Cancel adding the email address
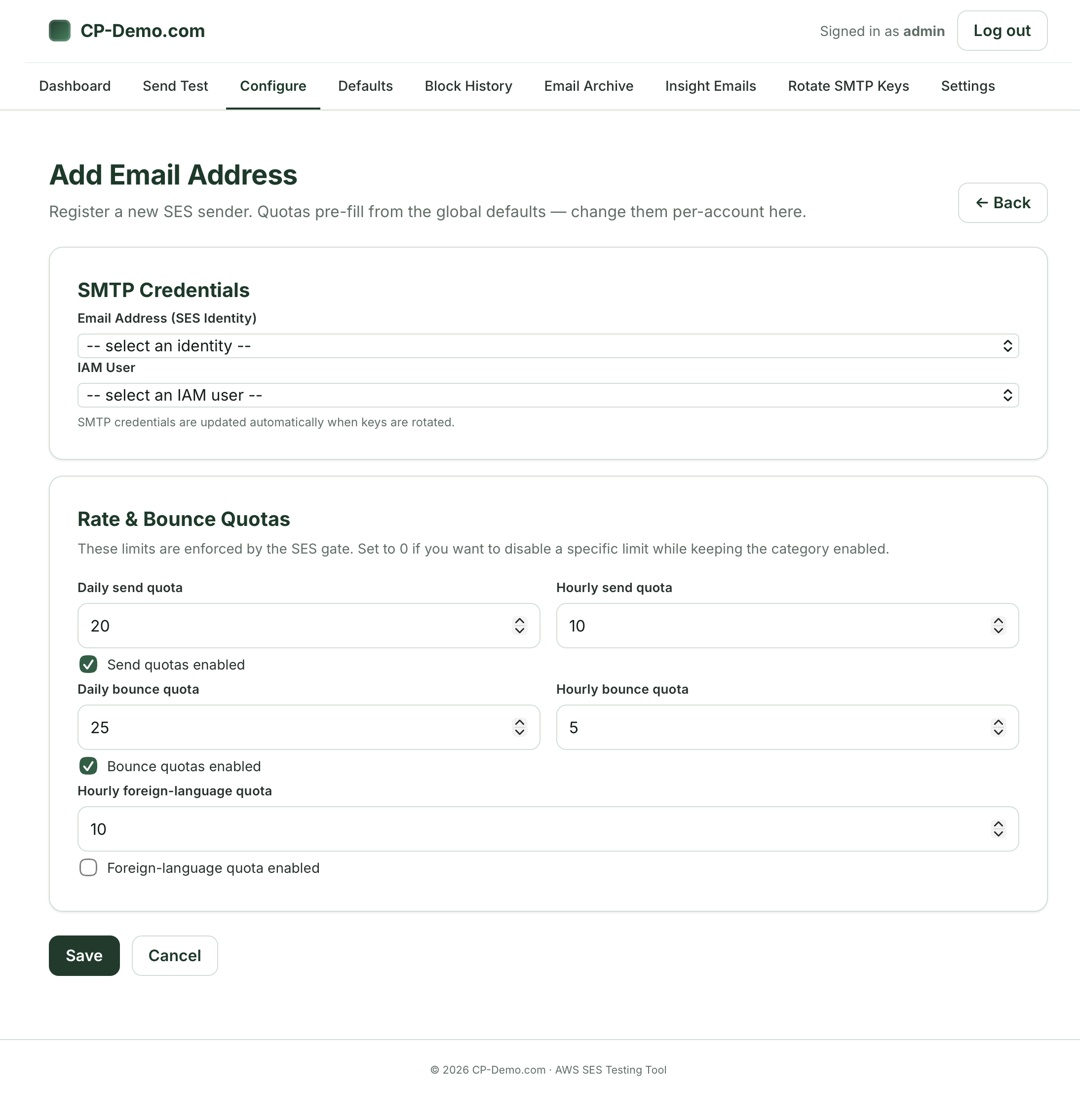The height and width of the screenshot is (1120, 1080). pos(174,955)
